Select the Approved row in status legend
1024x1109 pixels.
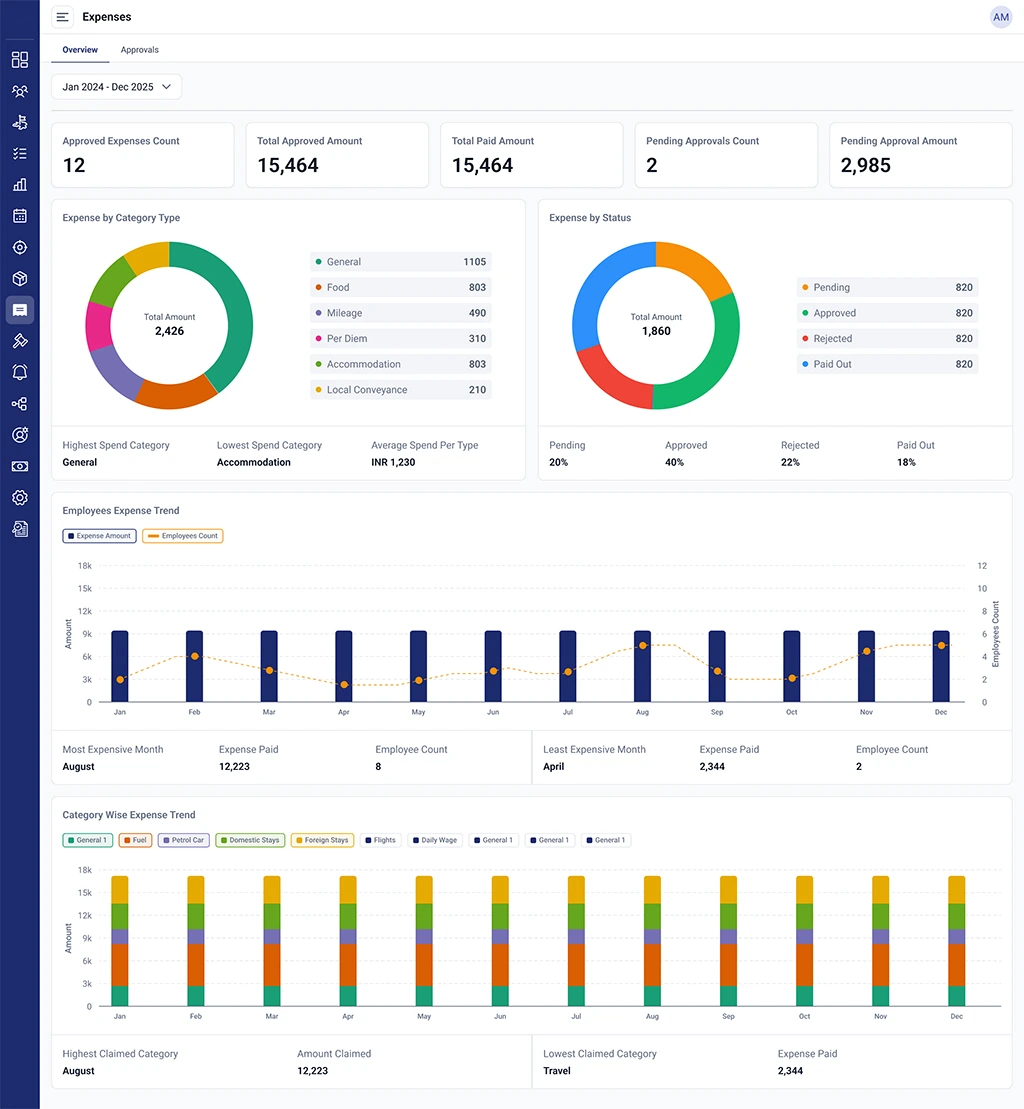tap(888, 313)
